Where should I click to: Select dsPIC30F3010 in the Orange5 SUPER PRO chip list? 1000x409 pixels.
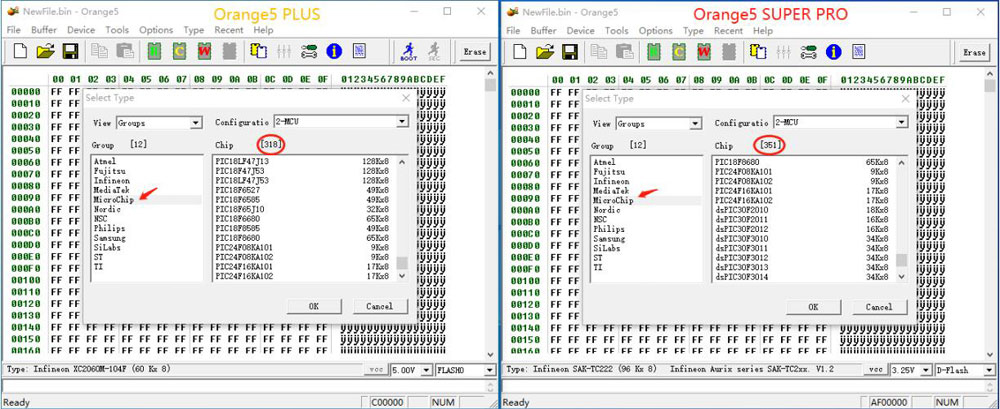pyautogui.click(x=742, y=239)
